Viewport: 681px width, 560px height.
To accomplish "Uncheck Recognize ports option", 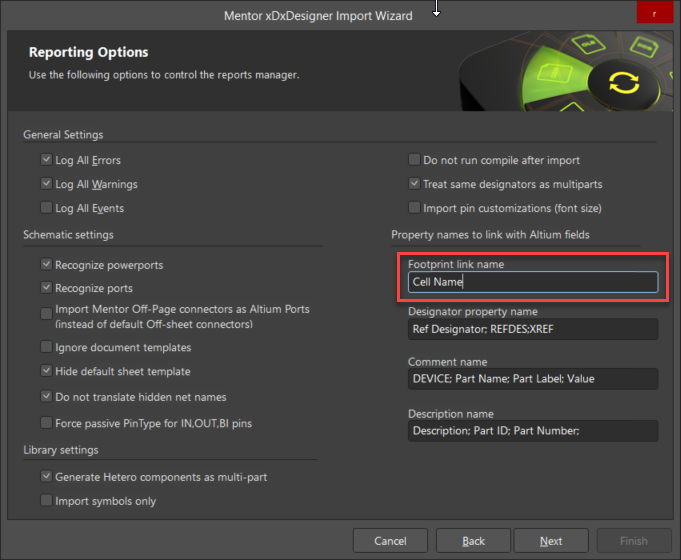I will [46, 287].
